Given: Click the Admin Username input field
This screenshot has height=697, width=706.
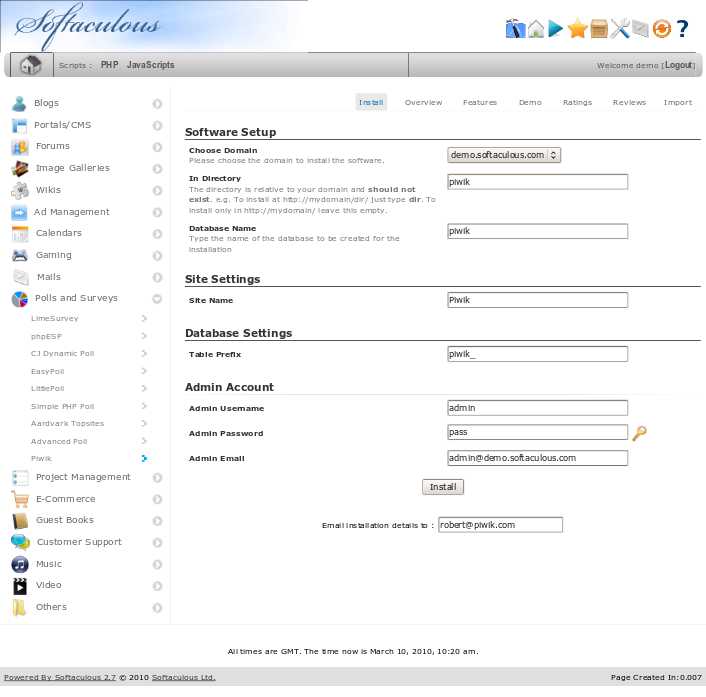Looking at the screenshot, I should (538, 408).
